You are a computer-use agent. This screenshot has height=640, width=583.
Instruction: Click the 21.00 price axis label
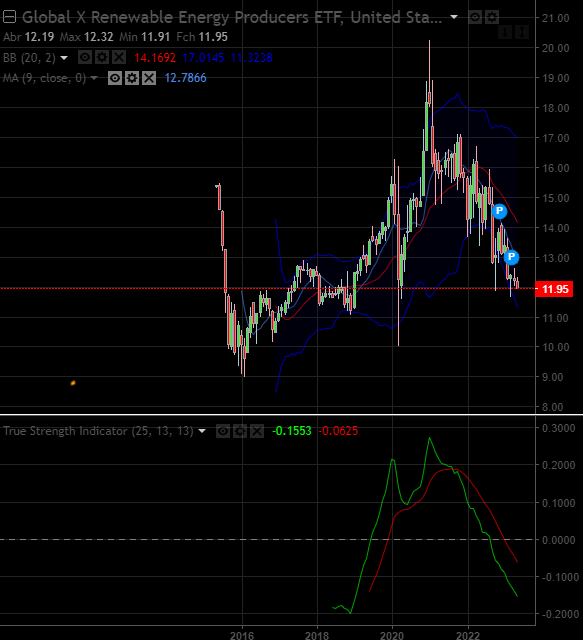coord(555,18)
